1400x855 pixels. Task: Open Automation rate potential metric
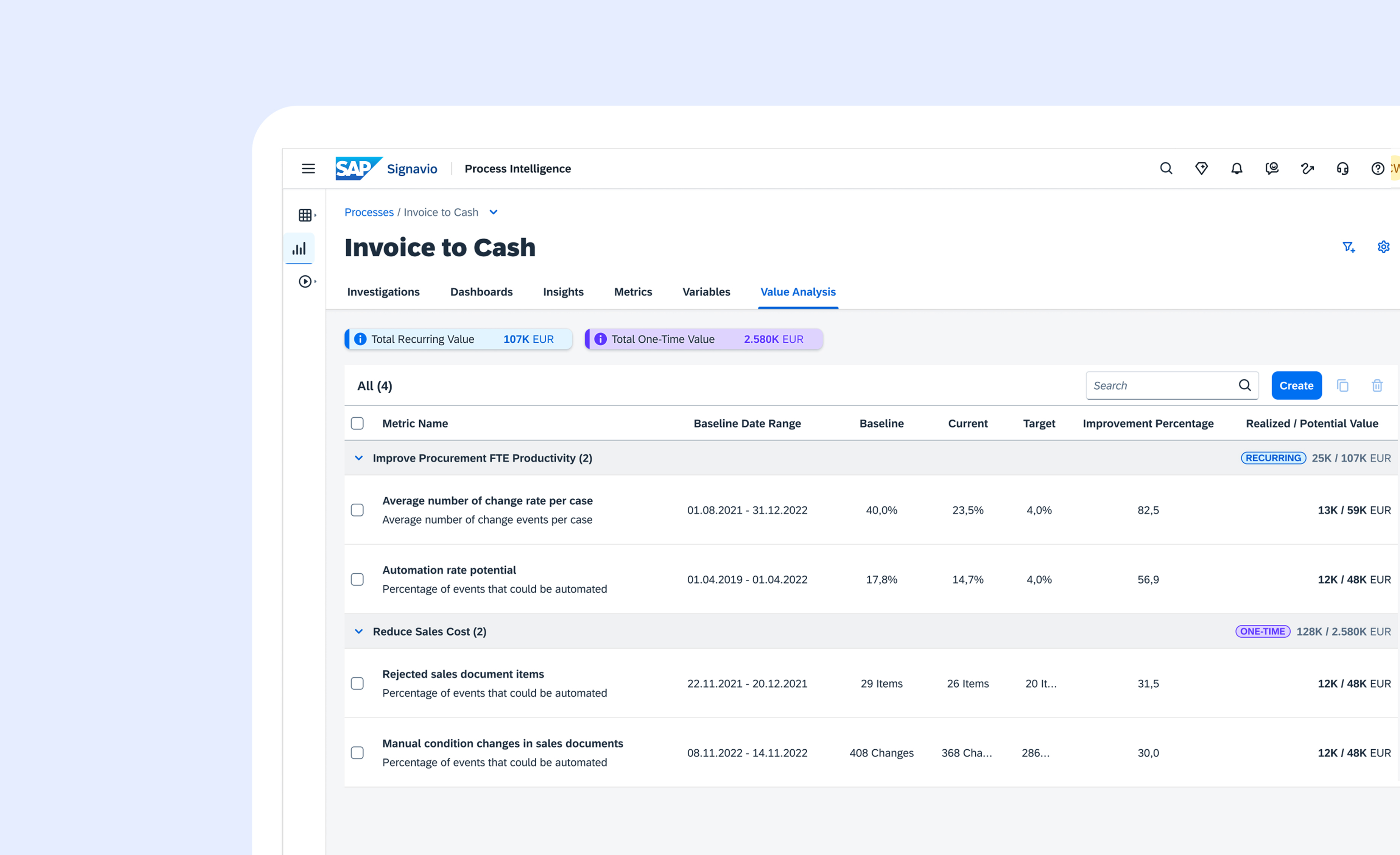(x=449, y=570)
